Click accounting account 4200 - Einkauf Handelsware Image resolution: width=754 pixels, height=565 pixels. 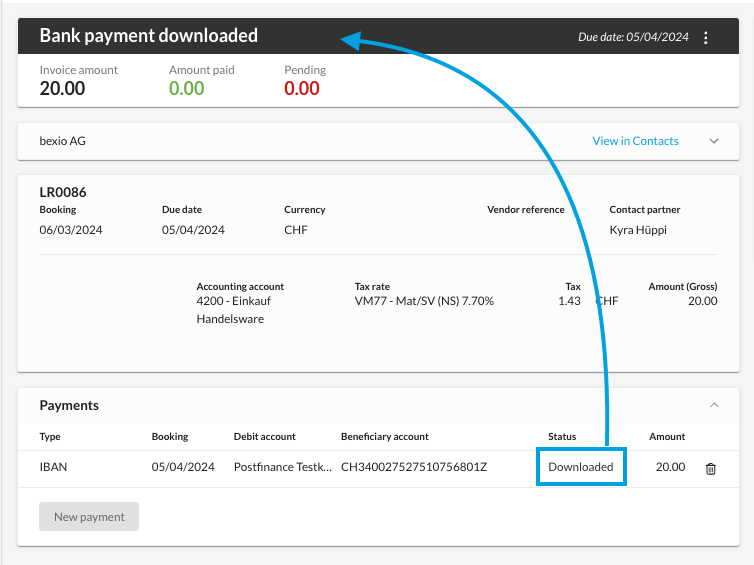(234, 310)
